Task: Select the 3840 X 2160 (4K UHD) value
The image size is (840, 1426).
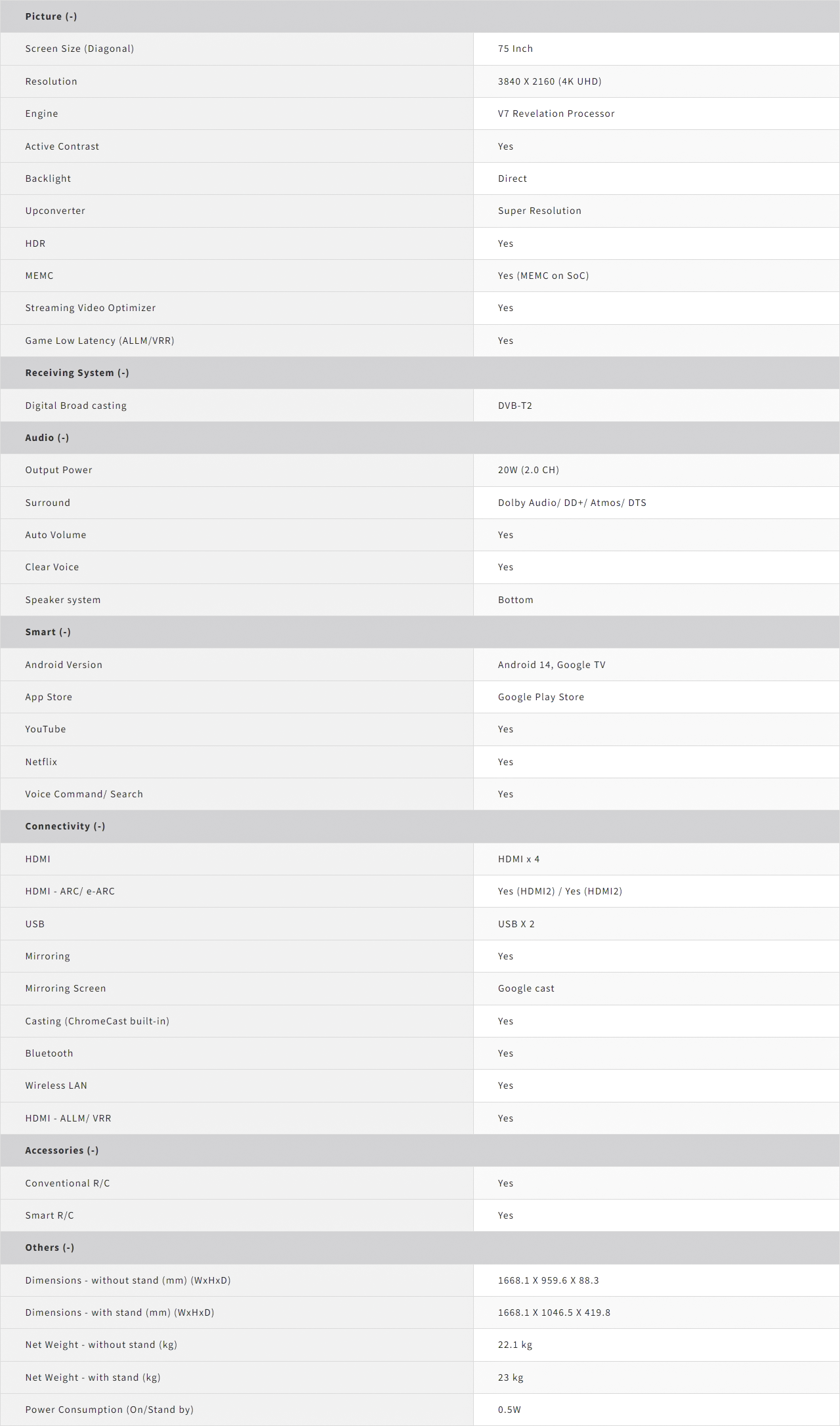Action: pos(549,81)
